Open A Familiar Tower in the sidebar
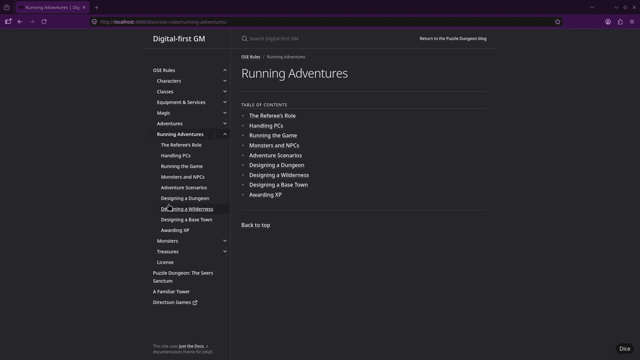The image size is (640, 360). click(x=171, y=291)
